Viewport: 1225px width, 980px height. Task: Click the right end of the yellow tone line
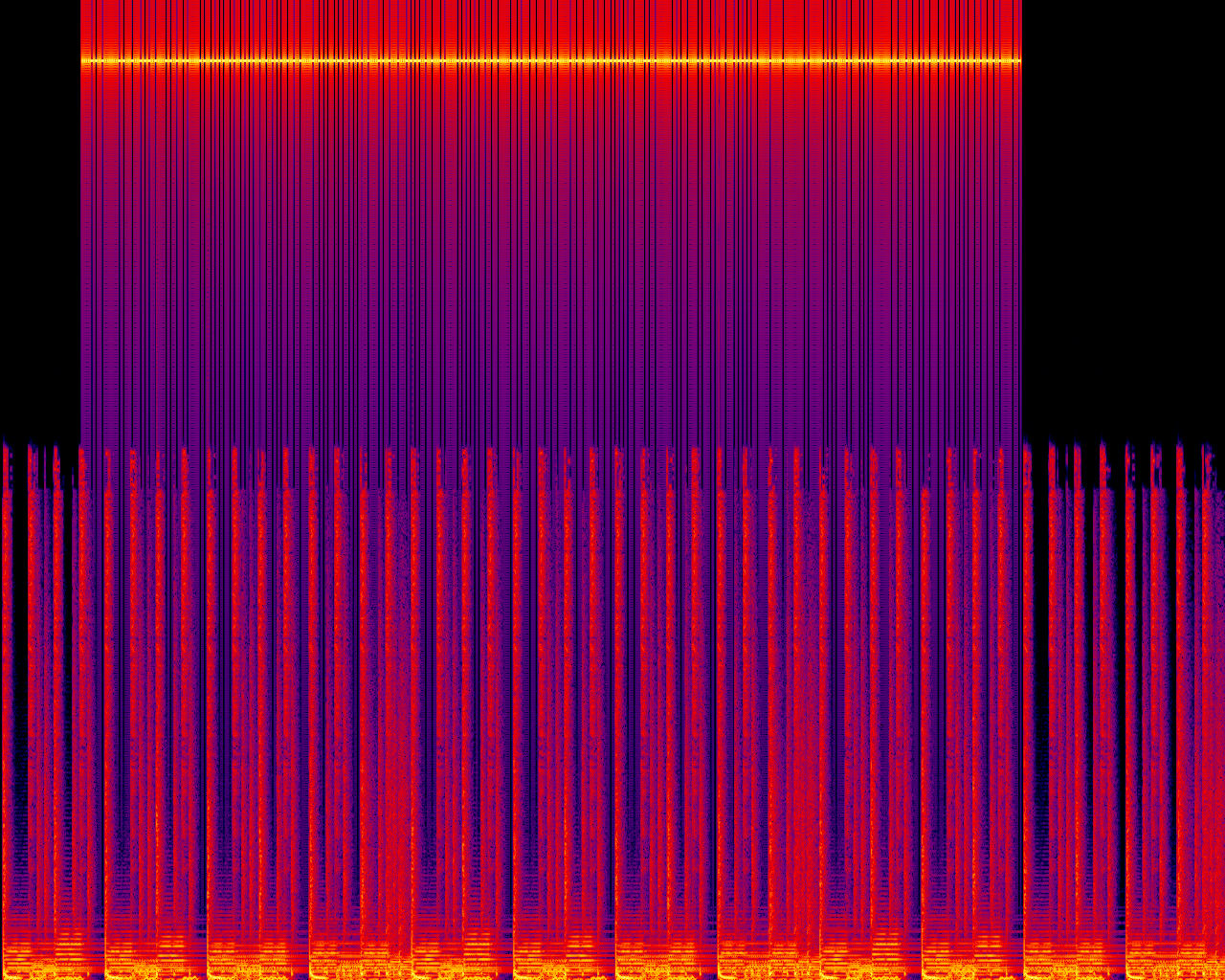(x=1018, y=60)
